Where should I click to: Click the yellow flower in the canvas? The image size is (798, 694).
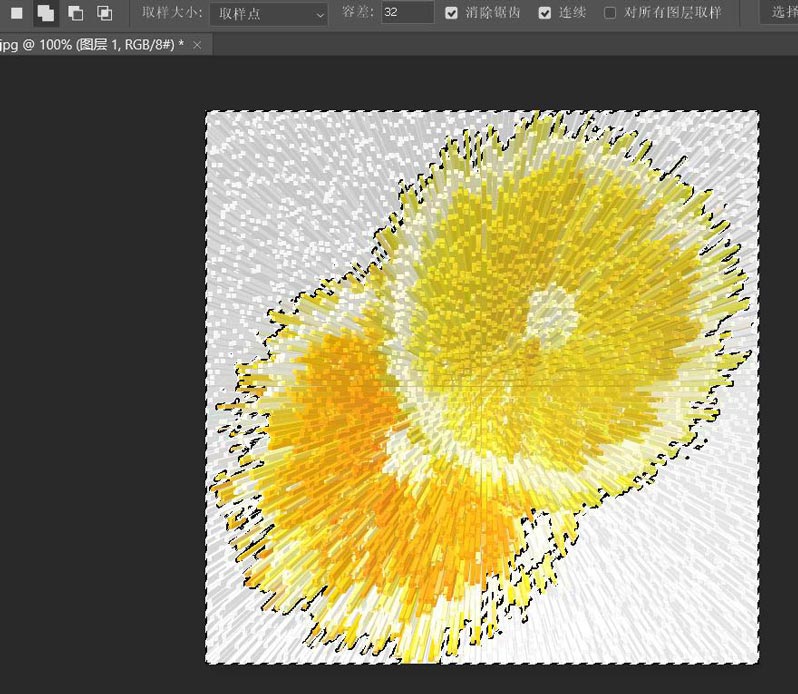(x=483, y=387)
